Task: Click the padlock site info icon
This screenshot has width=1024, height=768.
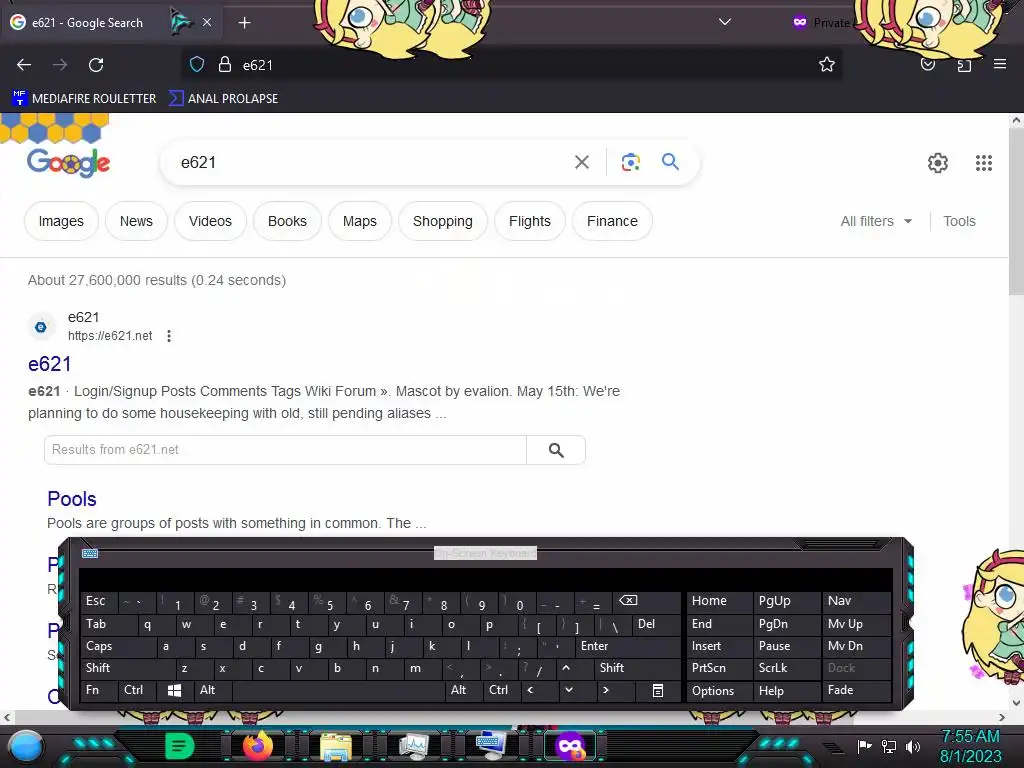Action: [225, 64]
